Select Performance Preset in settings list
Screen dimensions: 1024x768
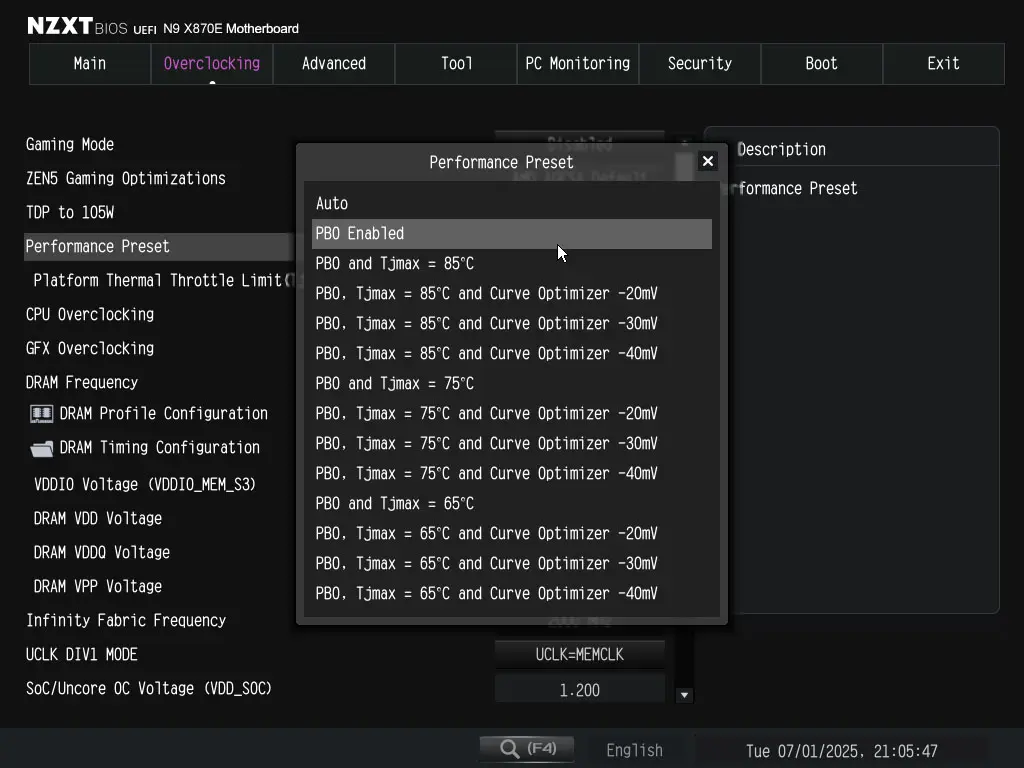click(159, 247)
